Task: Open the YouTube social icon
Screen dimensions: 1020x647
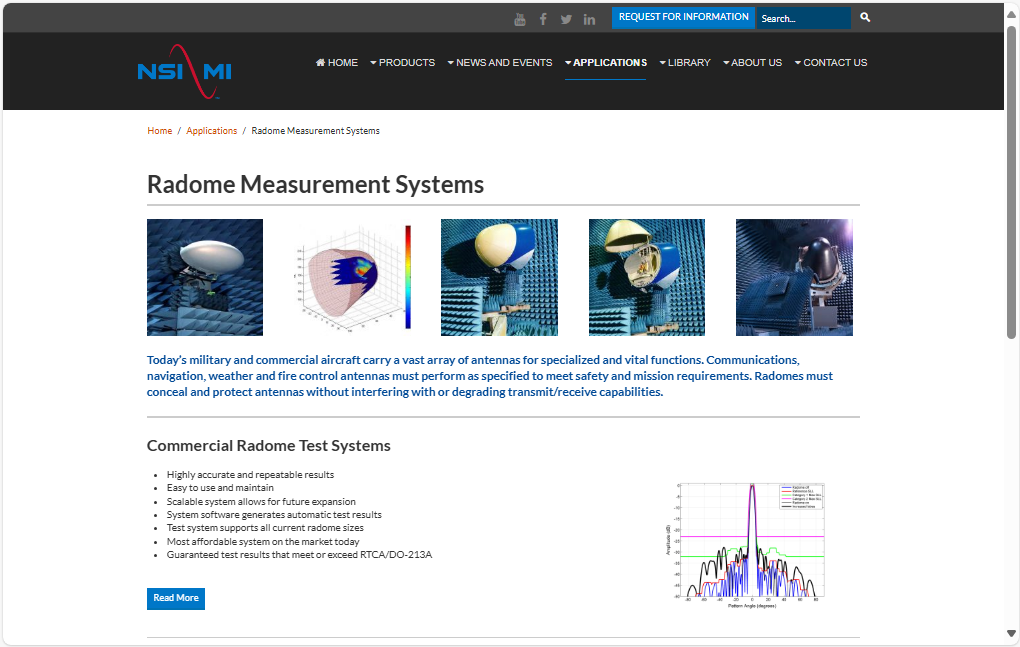Action: tap(520, 19)
